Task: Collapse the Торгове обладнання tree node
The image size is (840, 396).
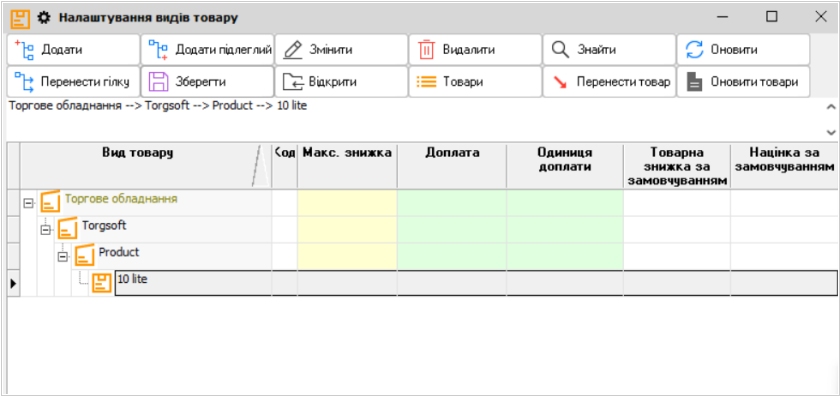Action: 28,204
